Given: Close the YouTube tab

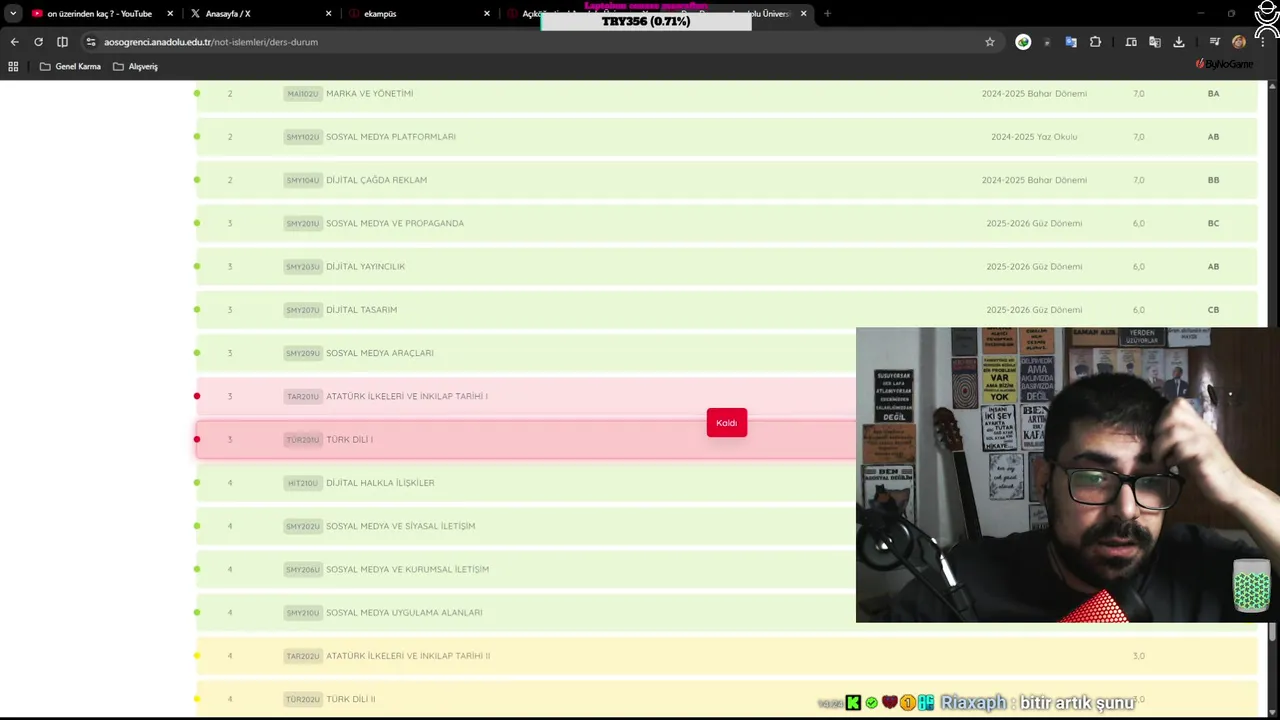Looking at the screenshot, I should click(x=170, y=14).
